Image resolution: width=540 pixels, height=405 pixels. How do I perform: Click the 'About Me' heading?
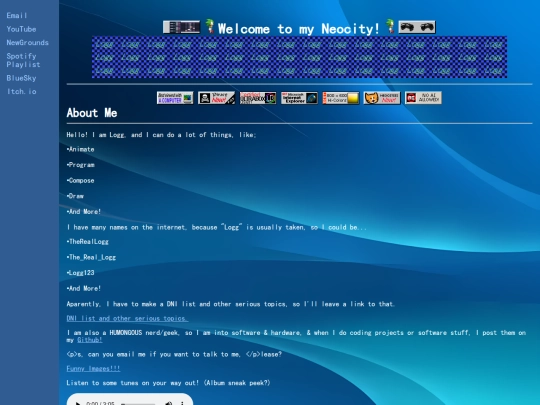tap(92, 113)
